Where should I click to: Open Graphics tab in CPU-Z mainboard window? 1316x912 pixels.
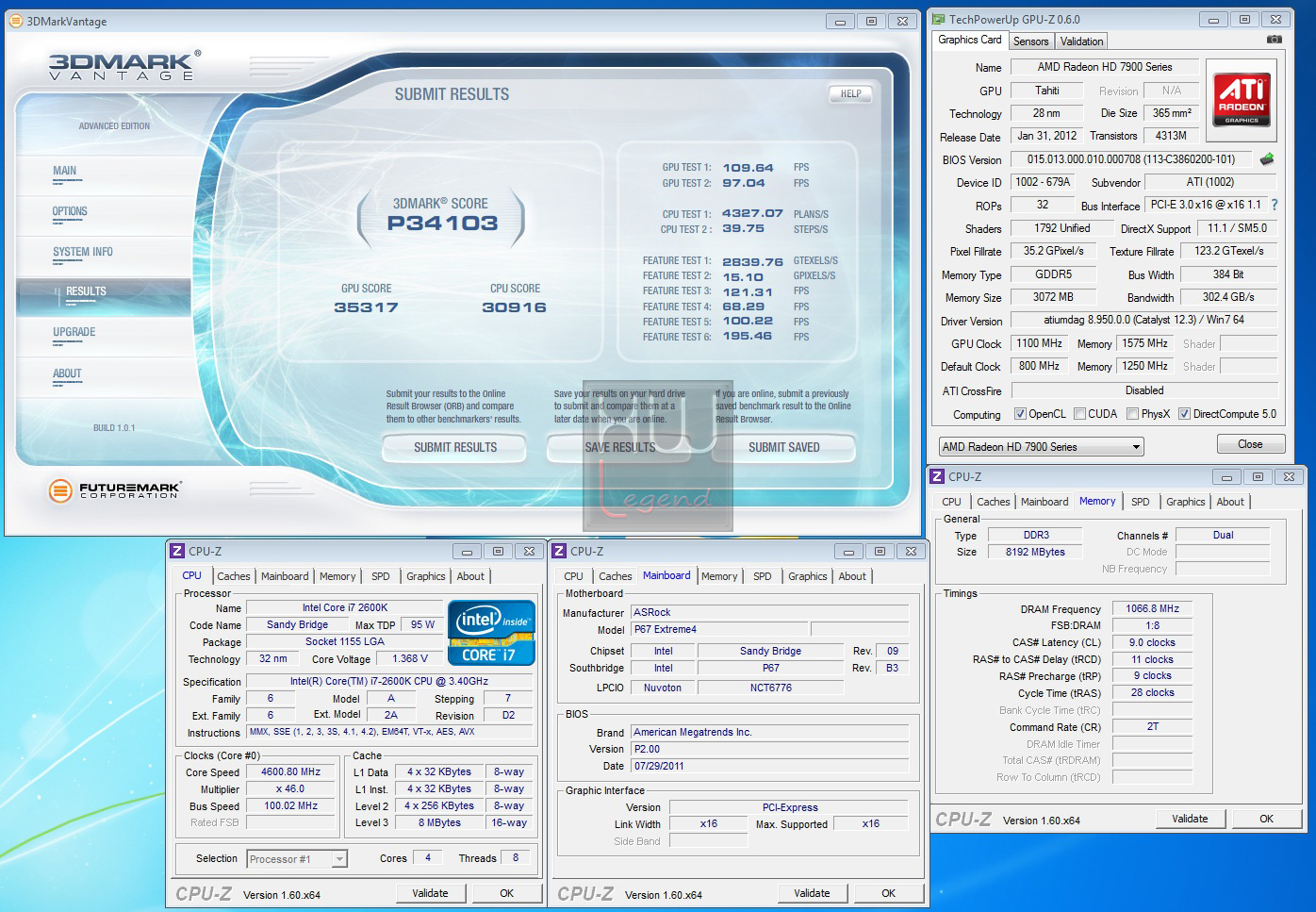[808, 576]
